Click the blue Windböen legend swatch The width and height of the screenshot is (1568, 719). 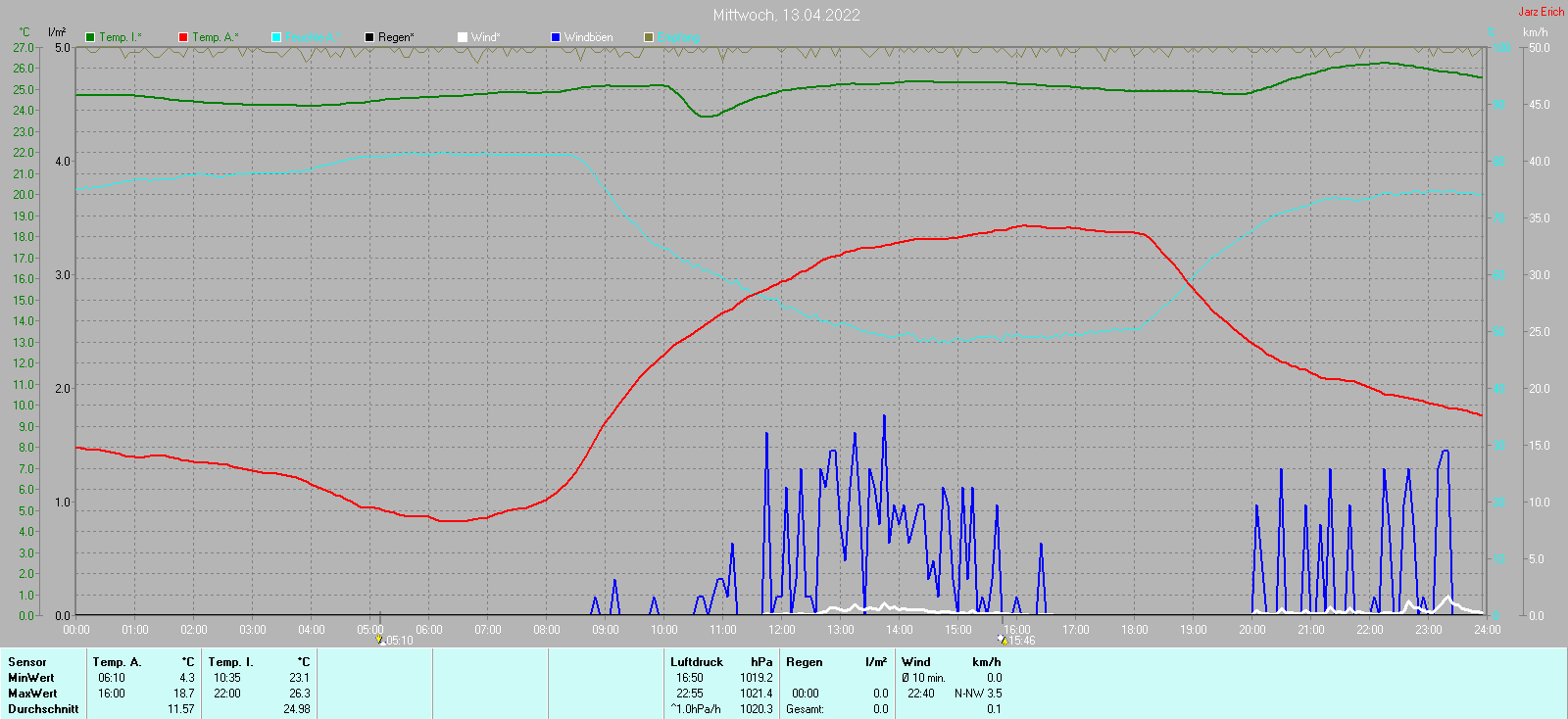556,37
